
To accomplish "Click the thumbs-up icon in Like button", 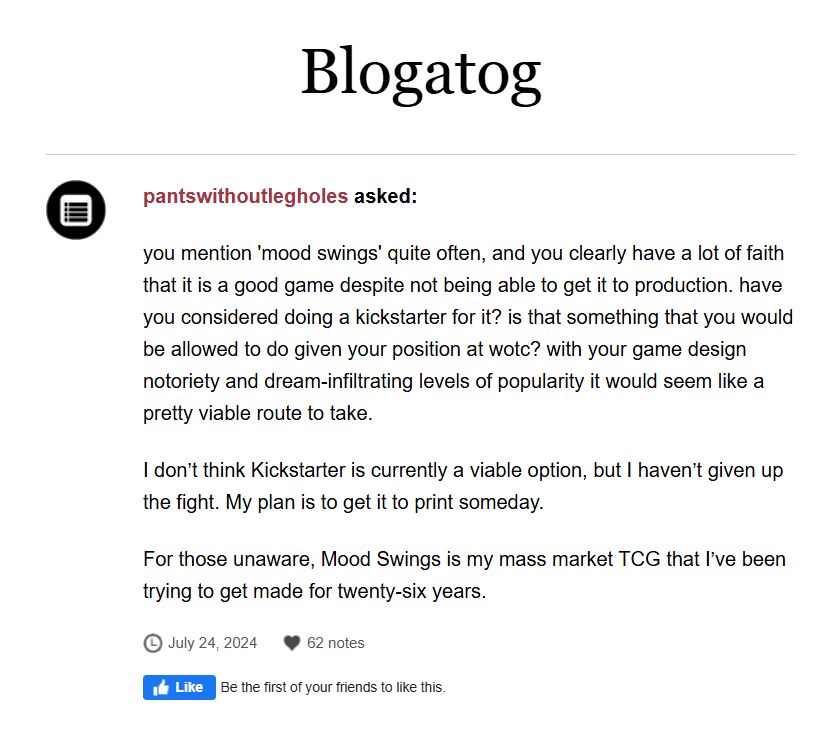I will click(x=161, y=688).
